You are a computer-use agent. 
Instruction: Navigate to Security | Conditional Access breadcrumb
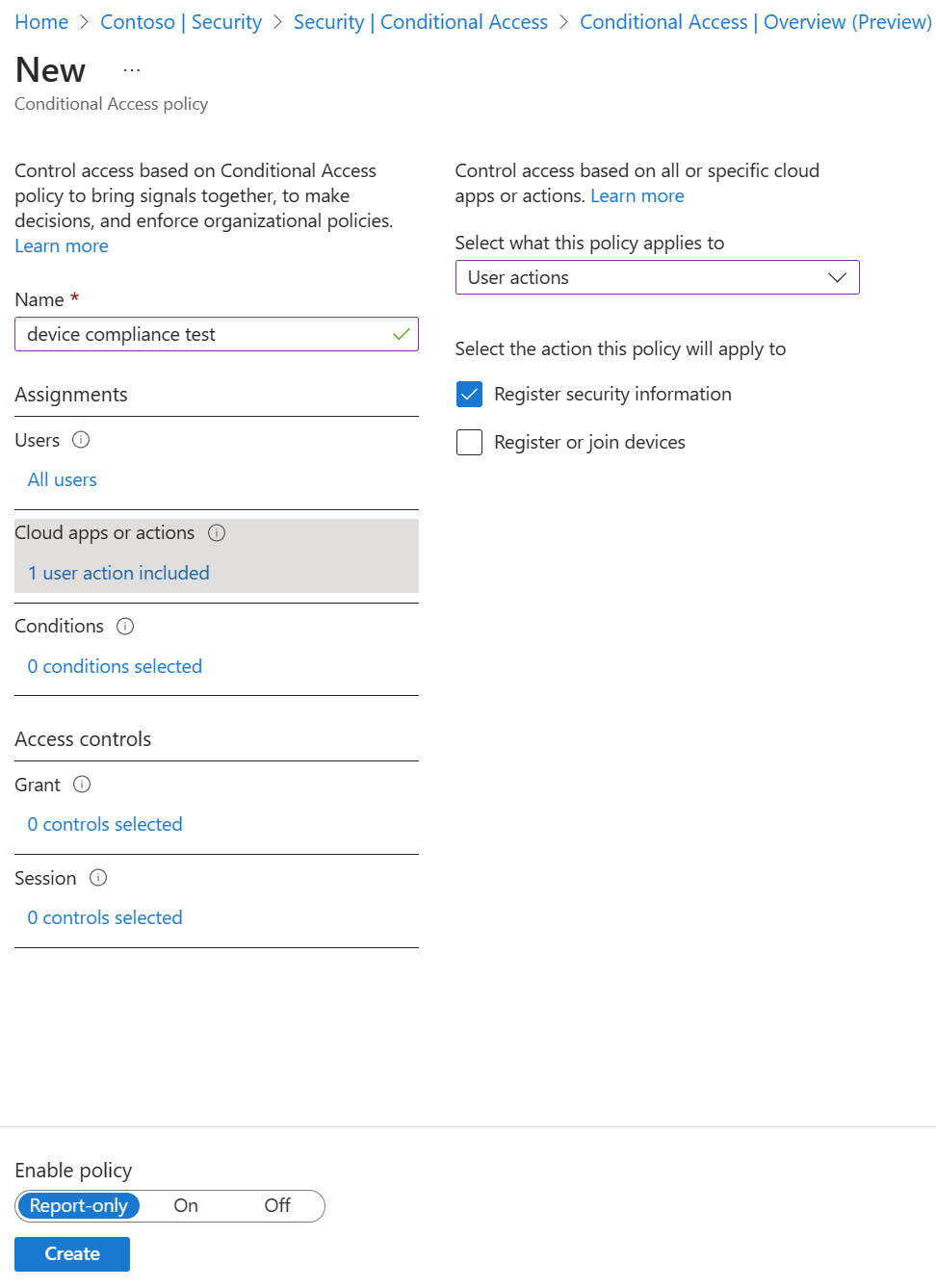tap(420, 21)
